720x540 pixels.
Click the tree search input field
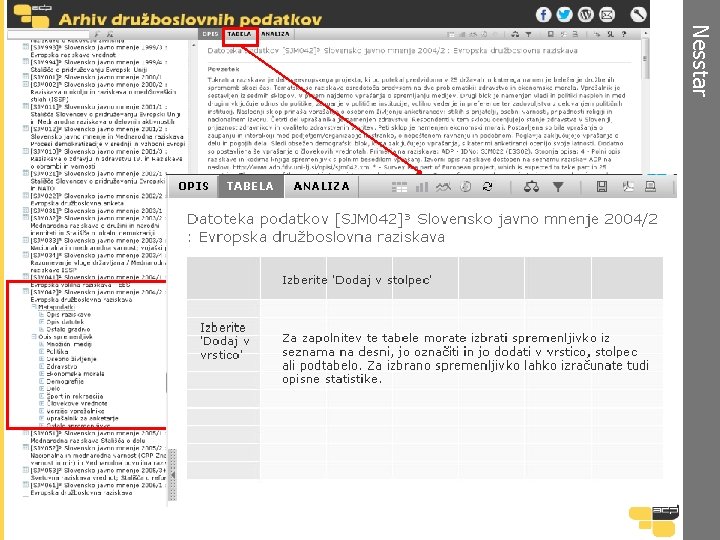(49, 34)
